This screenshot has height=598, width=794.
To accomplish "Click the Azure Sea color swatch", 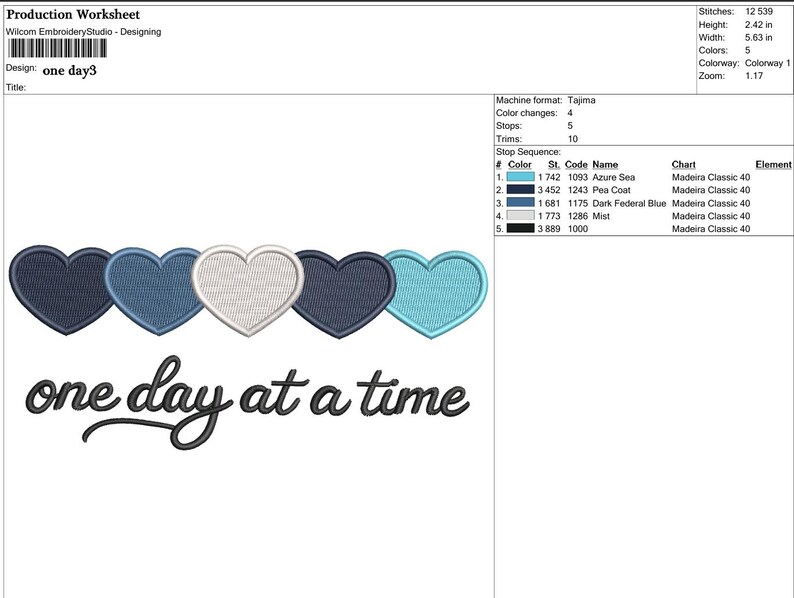I will tap(521, 177).
